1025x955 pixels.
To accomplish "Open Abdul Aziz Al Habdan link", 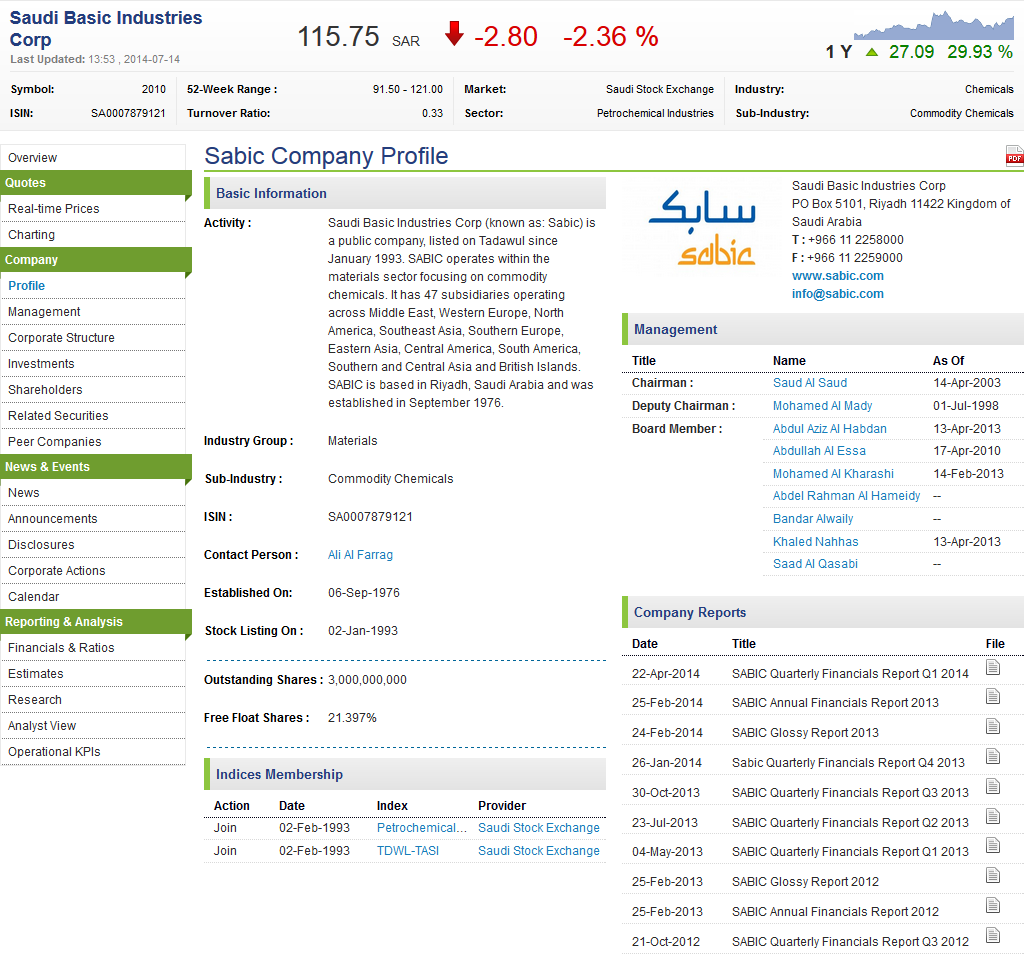I will (830, 429).
